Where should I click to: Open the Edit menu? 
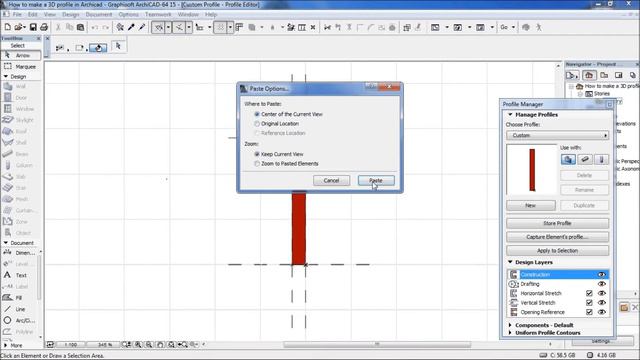tap(33, 14)
